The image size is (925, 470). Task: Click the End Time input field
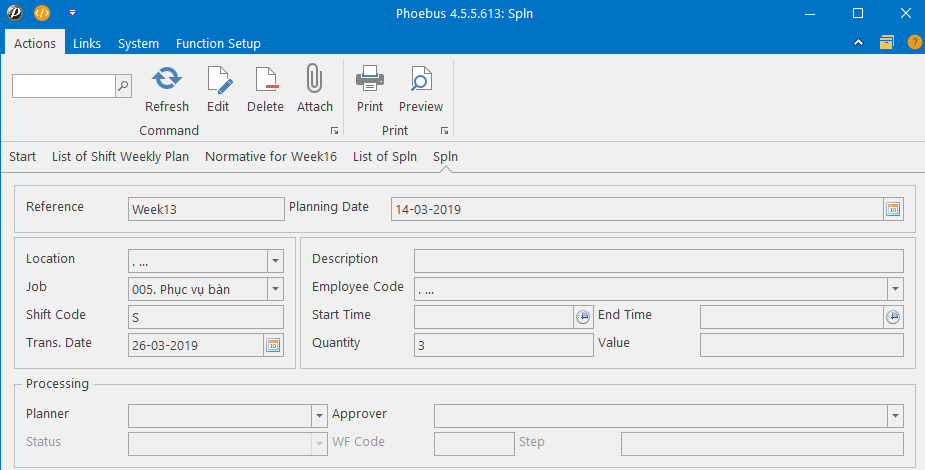point(792,317)
